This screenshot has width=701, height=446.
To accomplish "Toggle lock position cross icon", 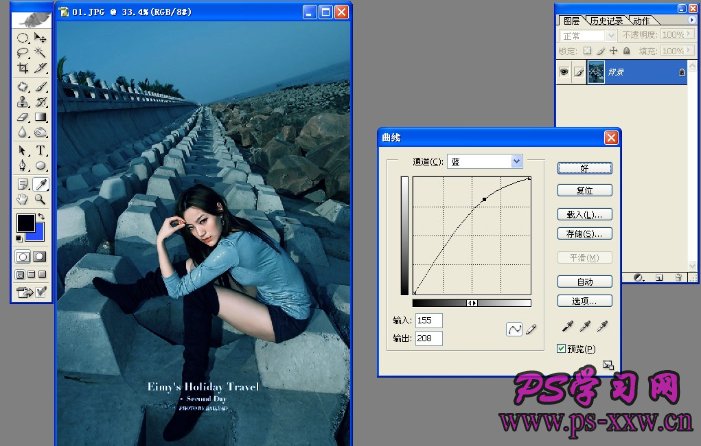I will tap(613, 51).
